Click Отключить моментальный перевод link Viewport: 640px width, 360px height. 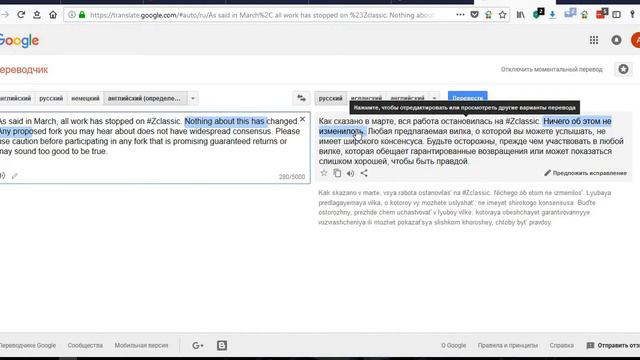tap(552, 69)
